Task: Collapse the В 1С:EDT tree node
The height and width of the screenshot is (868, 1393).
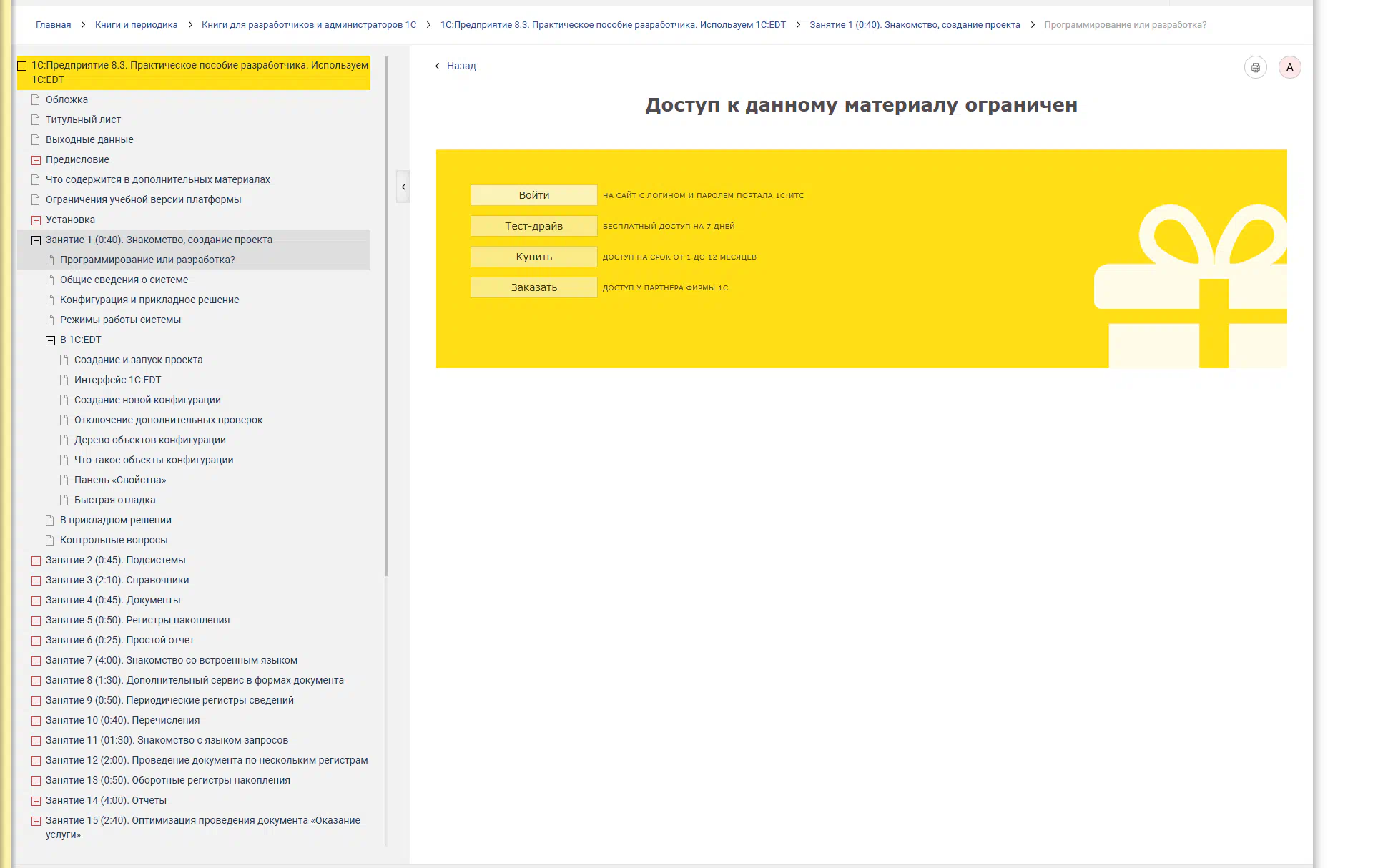Action: click(50, 340)
